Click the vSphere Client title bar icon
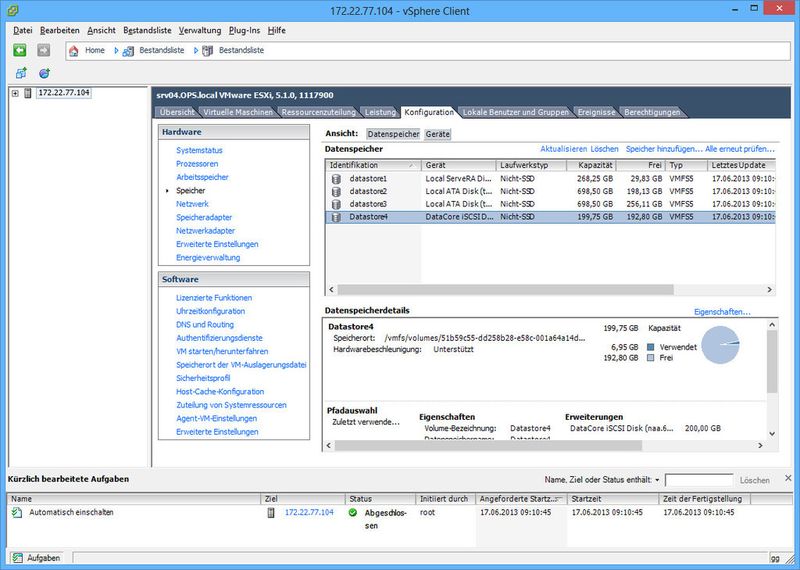Screen dimensions: 800x570 coord(12,10)
